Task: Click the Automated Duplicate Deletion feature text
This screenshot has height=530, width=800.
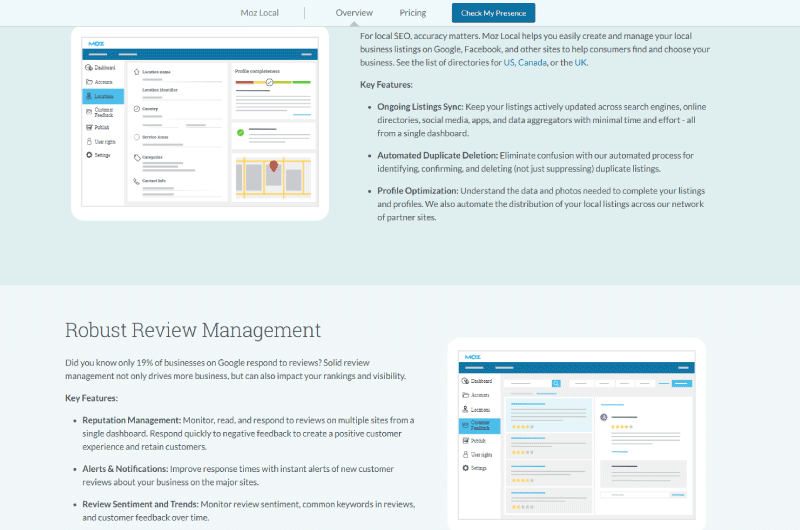Action: 535,162
